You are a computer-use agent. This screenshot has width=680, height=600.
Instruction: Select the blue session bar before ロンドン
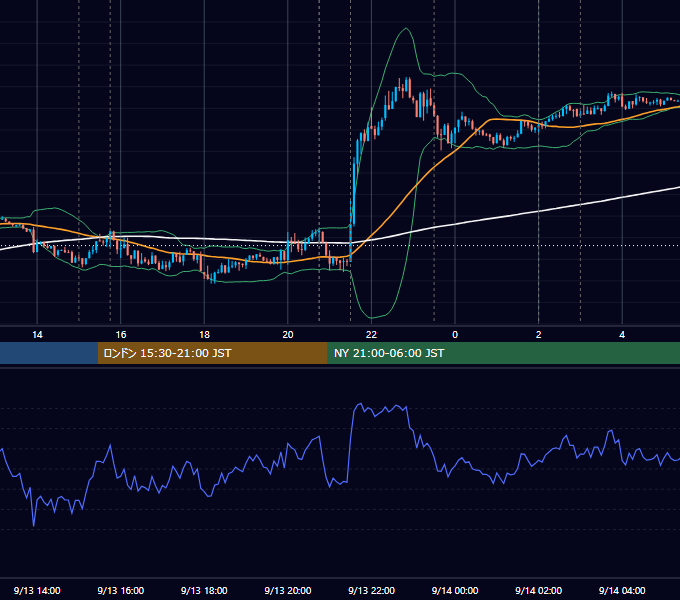click(49, 353)
